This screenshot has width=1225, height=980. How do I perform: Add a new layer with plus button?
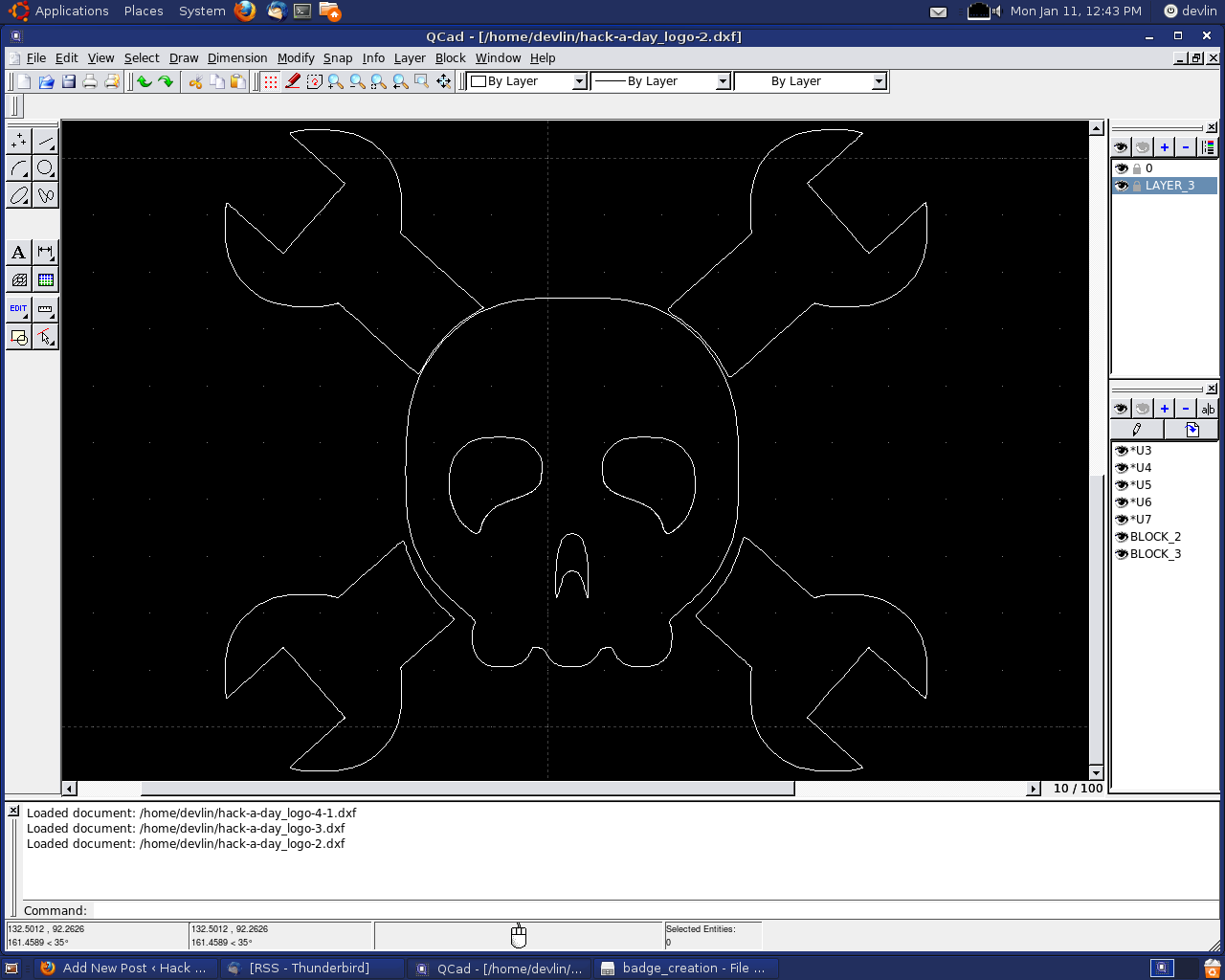coord(1165,146)
